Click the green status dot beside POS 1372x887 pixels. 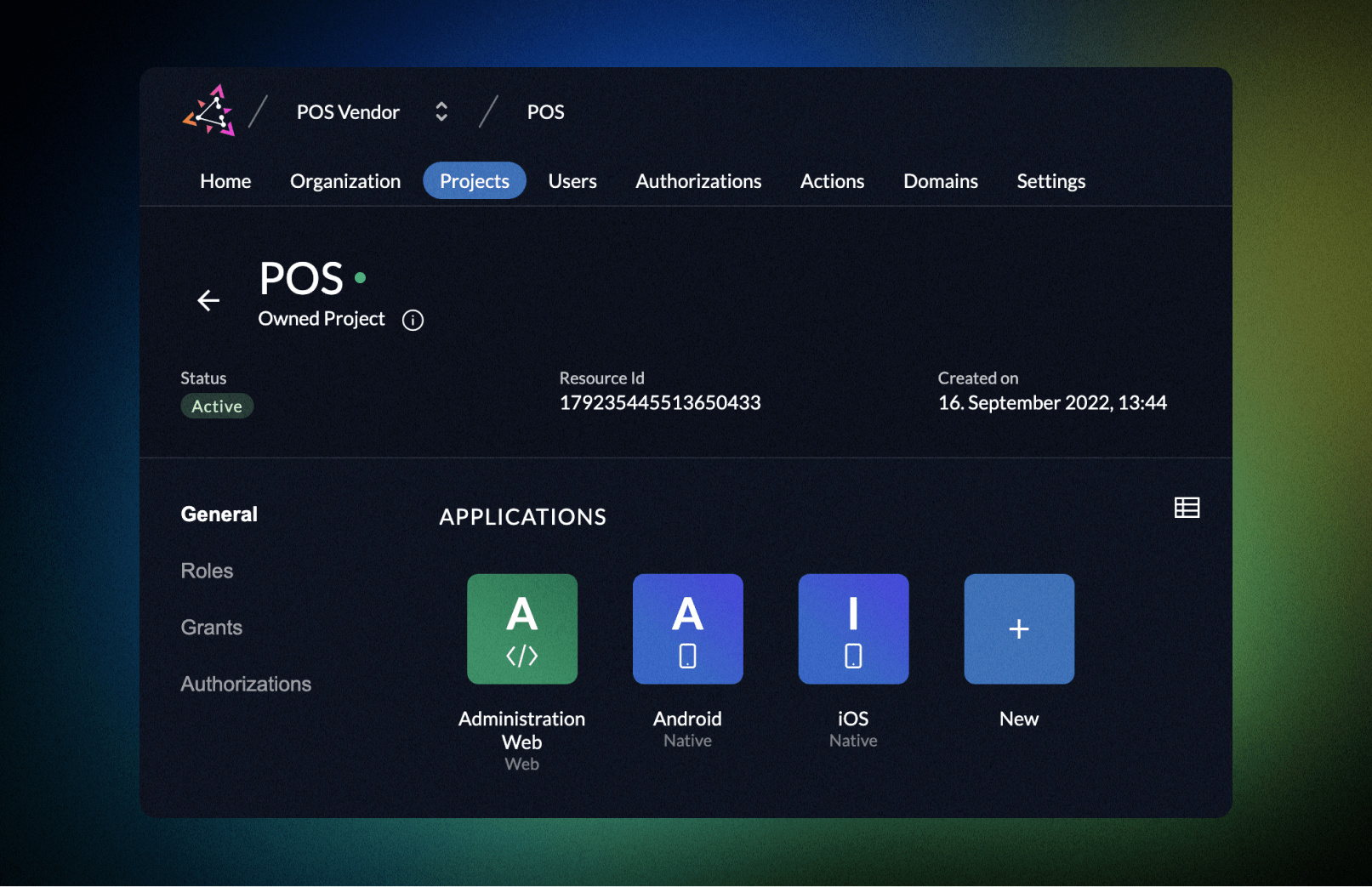coord(361,277)
